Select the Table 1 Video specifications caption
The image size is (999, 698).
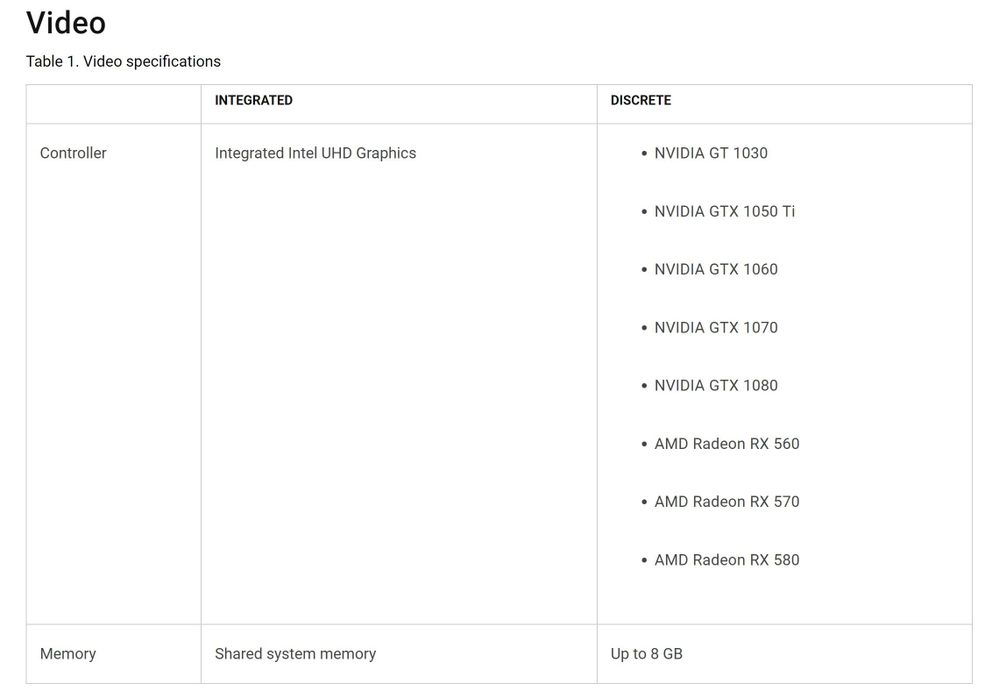123,62
